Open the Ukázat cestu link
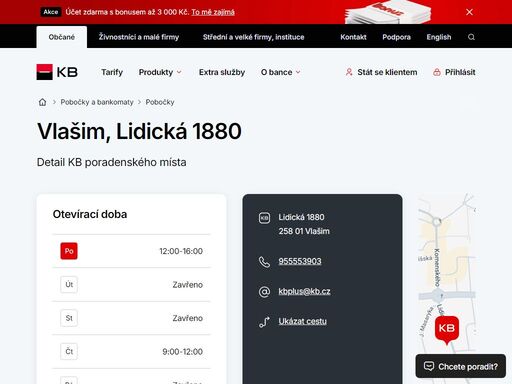512x384 pixels. [x=302, y=321]
